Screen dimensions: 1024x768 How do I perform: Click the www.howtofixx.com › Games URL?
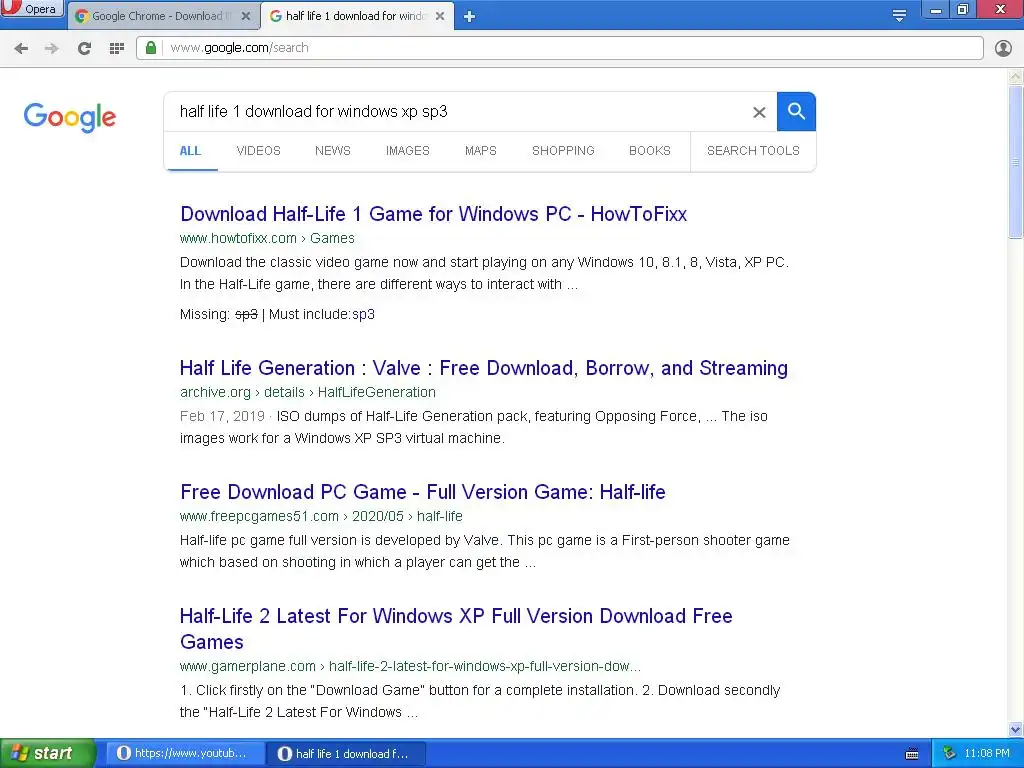pos(267,238)
